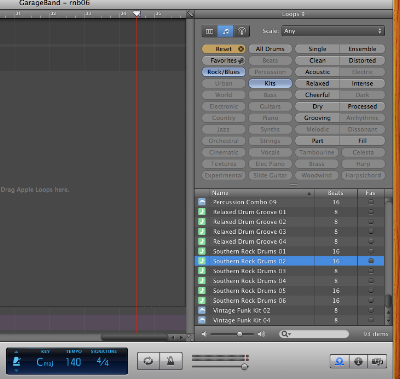Click the 4/4 time signature

(x=103, y=362)
